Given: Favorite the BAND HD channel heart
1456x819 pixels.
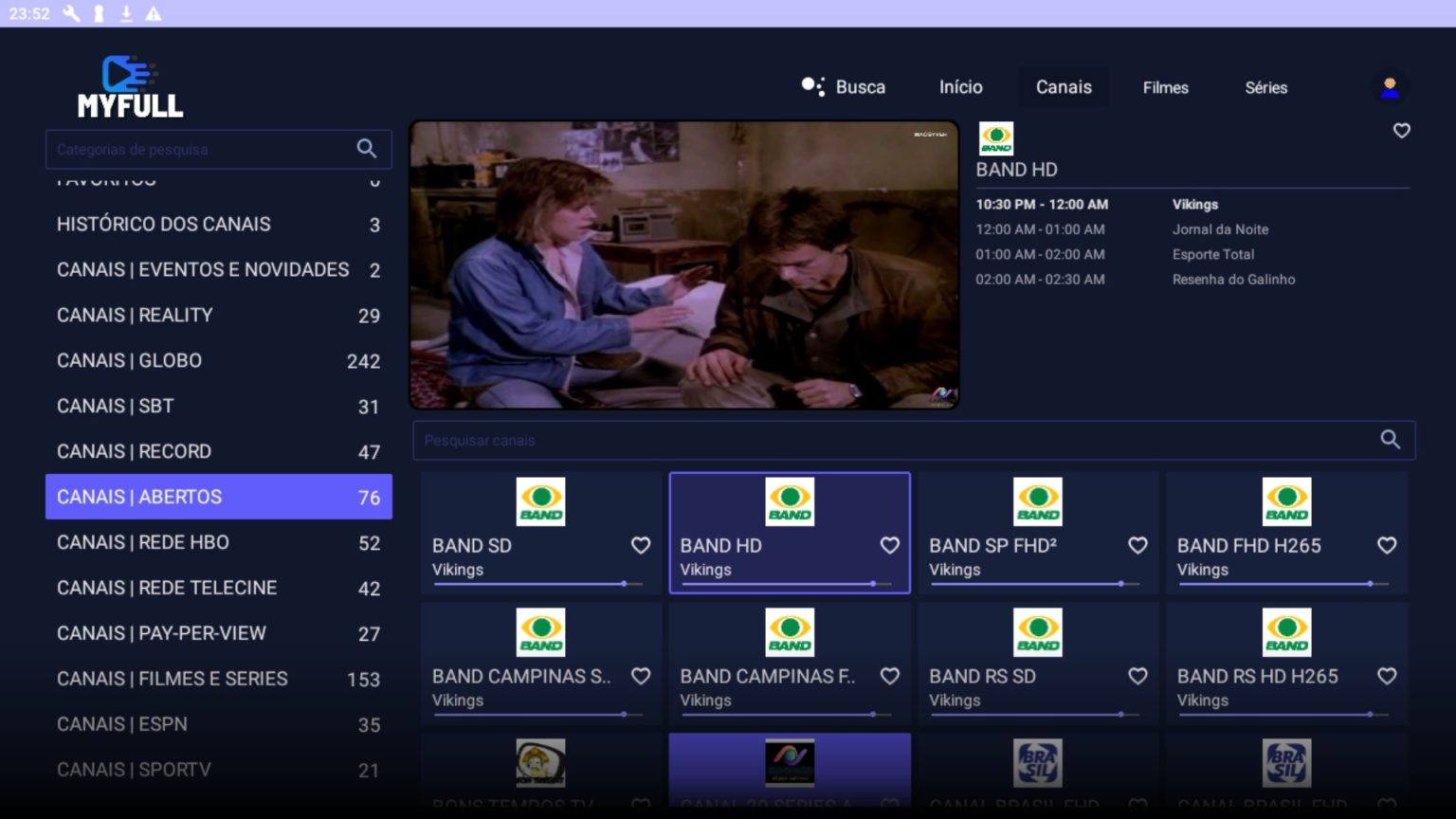Looking at the screenshot, I should 889,546.
